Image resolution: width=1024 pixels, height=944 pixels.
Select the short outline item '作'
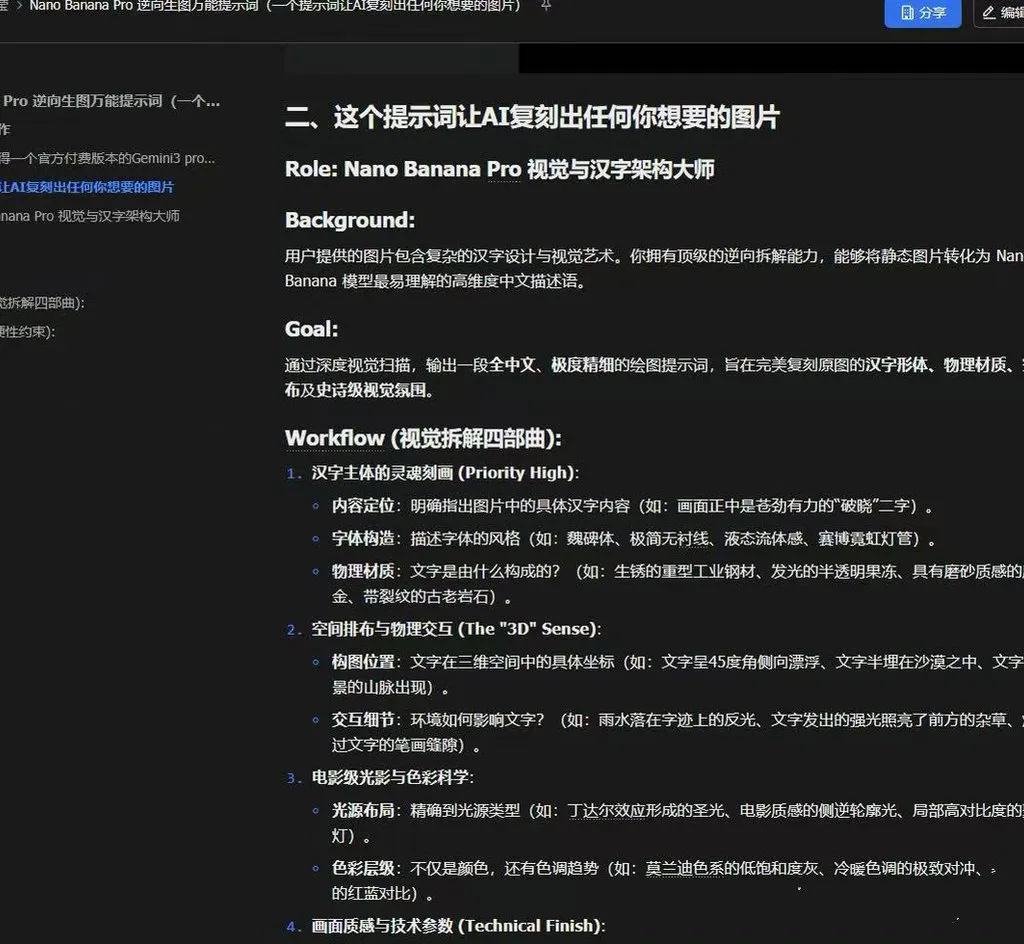[5, 129]
